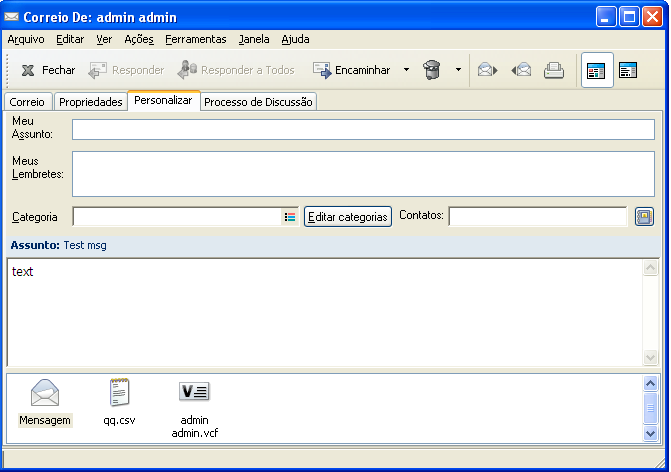This screenshot has height=472, width=671.
Task: Click the Responder a Todos toolbar button
Action: 236,70
